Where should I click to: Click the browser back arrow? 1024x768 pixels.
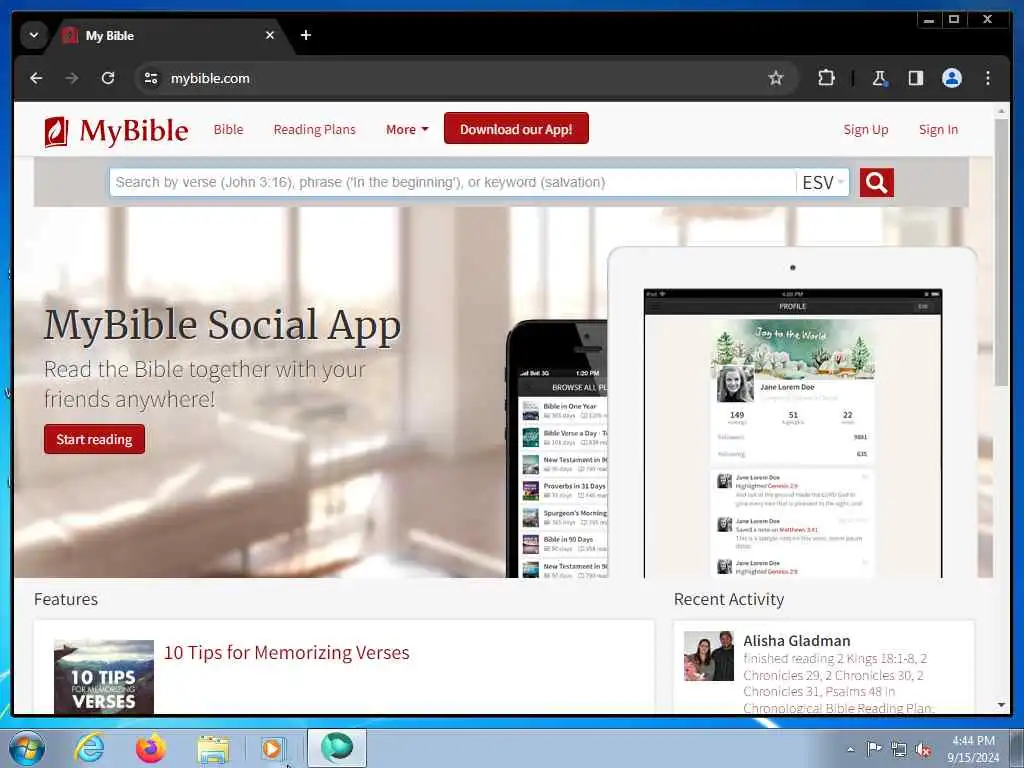tap(36, 78)
